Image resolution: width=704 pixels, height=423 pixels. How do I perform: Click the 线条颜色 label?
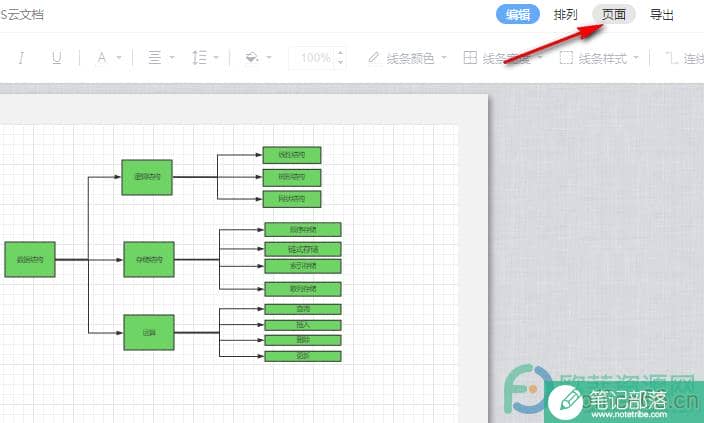(x=410, y=58)
